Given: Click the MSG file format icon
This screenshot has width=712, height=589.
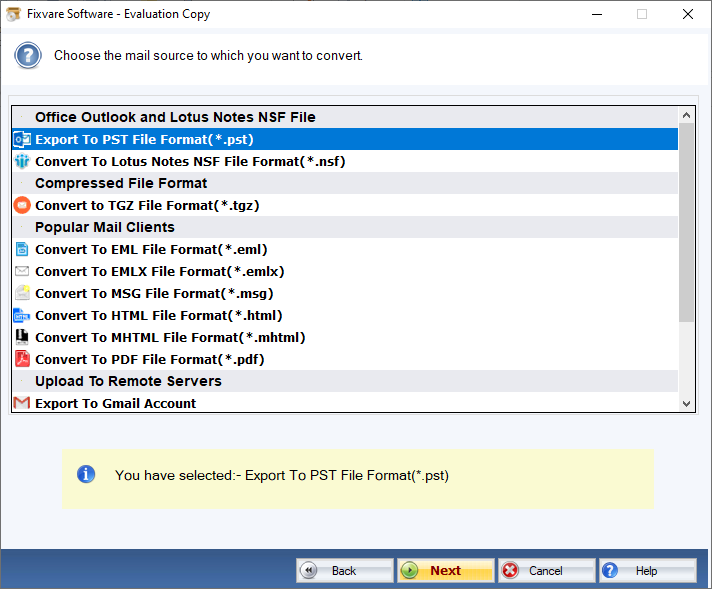Looking at the screenshot, I should click(x=22, y=293).
